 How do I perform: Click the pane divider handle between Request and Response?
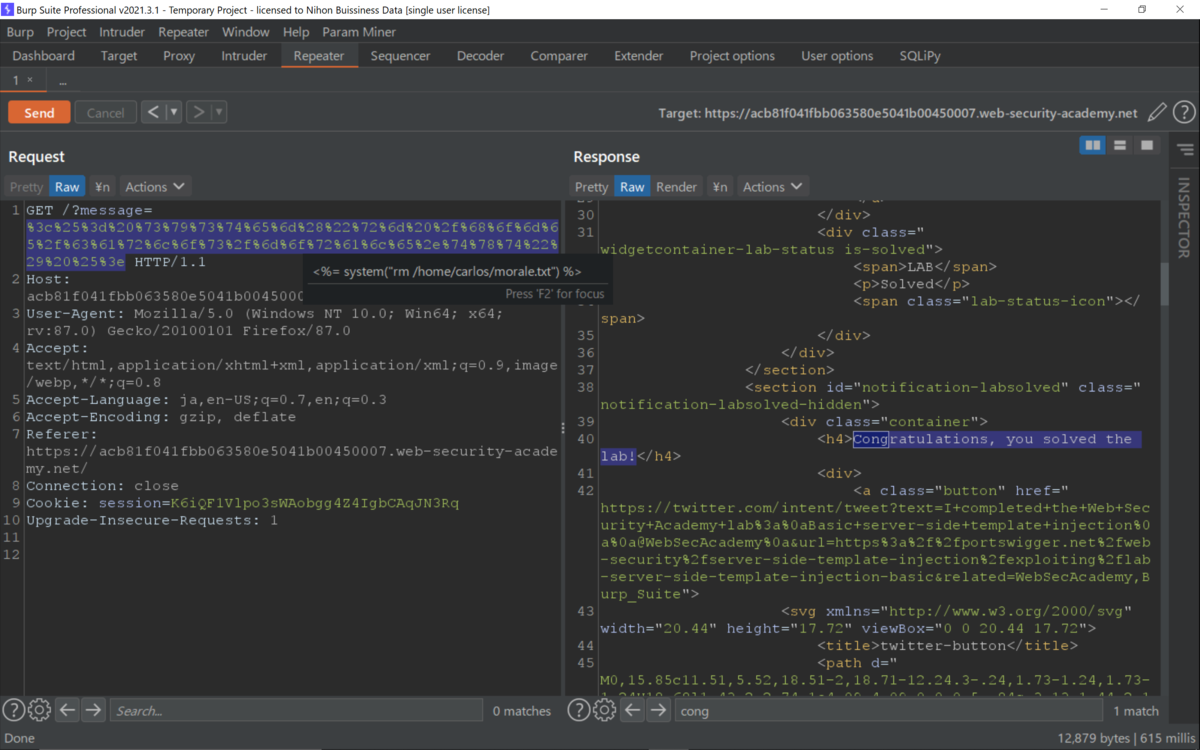point(563,428)
